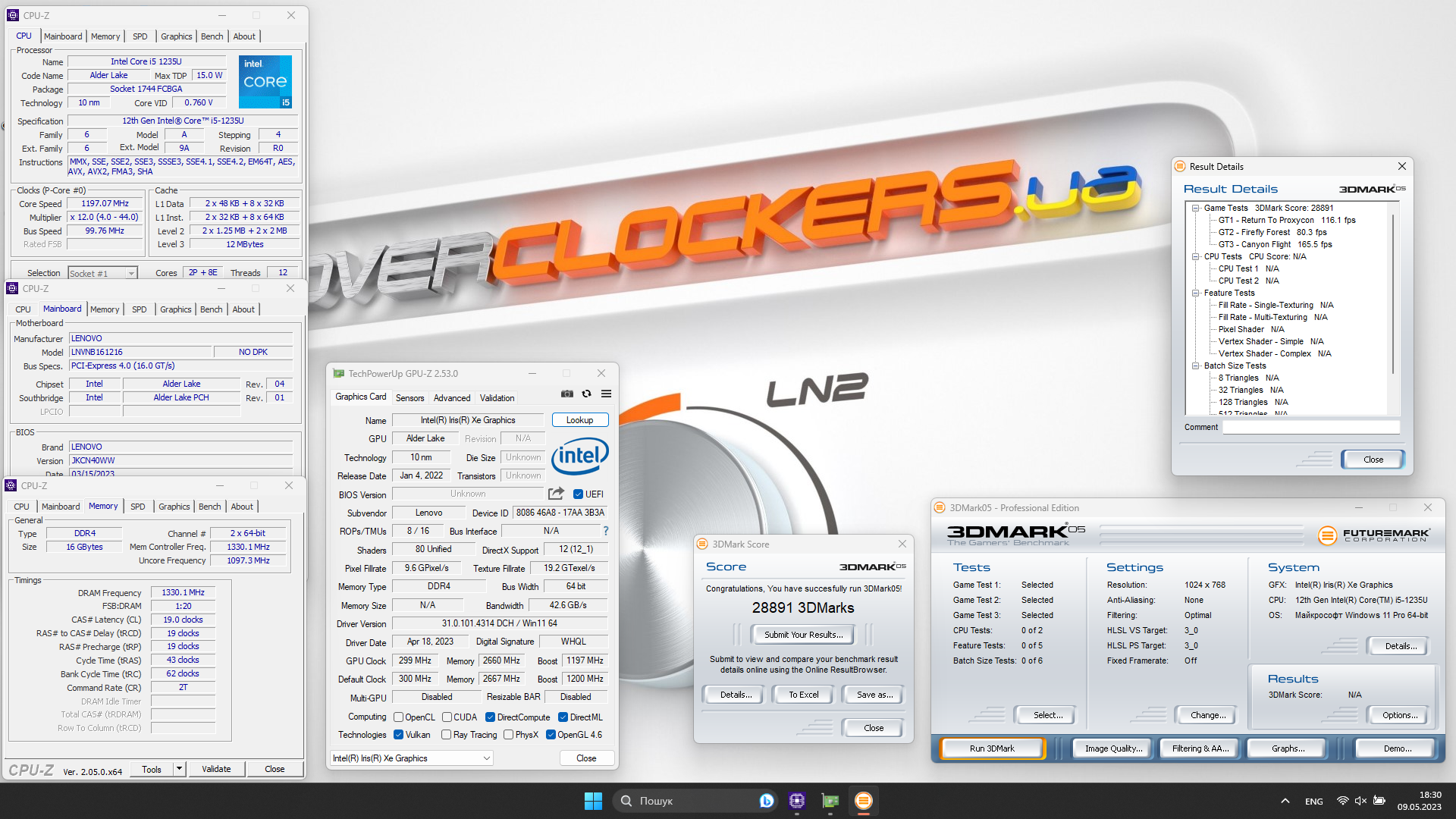Collapse the Feature Tests tree node
The height and width of the screenshot is (819, 1456).
[1196, 293]
